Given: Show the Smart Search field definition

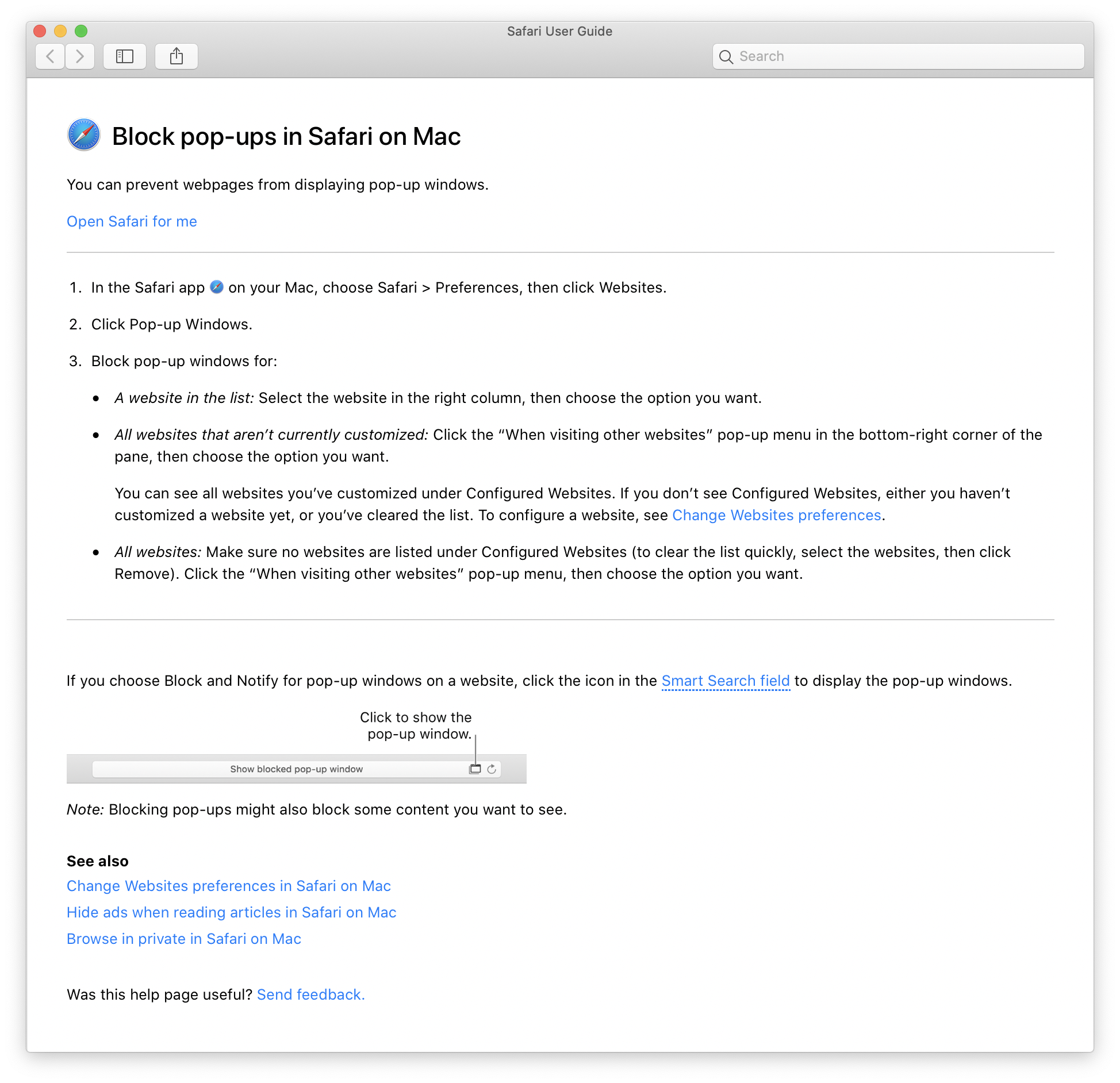Looking at the screenshot, I should tap(726, 681).
